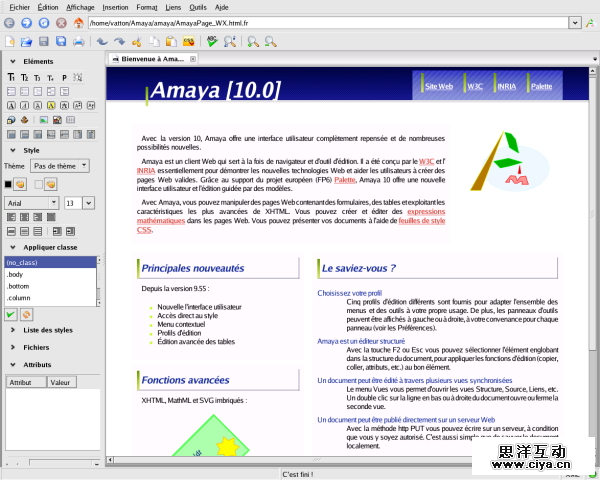Open the Arial font family dropdown
The height and width of the screenshot is (480, 600).
(x=31, y=203)
